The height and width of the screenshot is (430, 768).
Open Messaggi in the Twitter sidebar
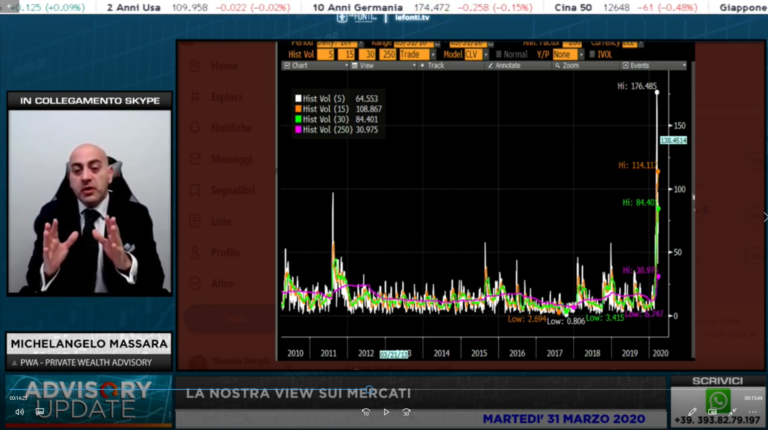(232, 159)
